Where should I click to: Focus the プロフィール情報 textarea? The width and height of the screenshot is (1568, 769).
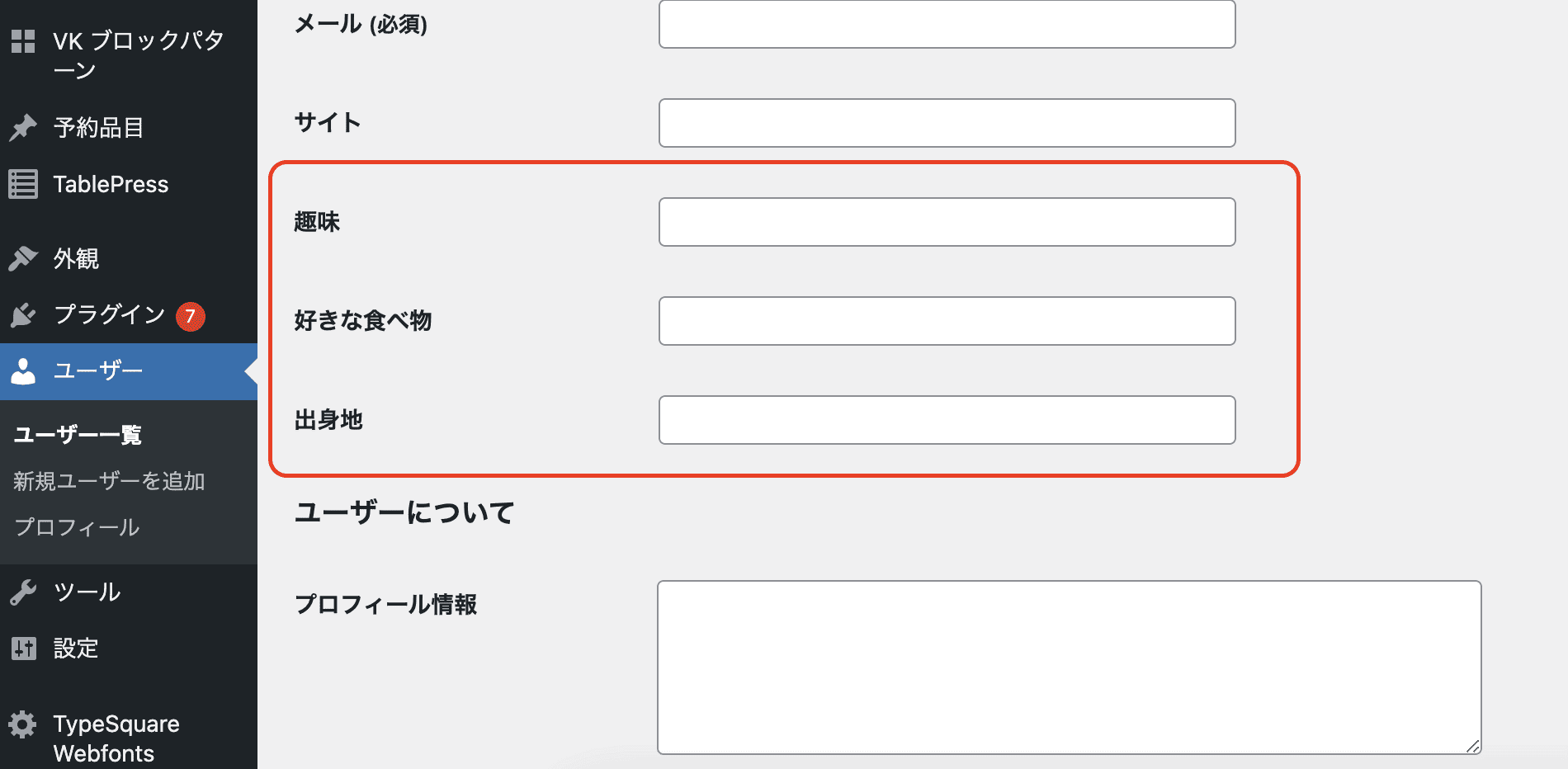click(1069, 667)
